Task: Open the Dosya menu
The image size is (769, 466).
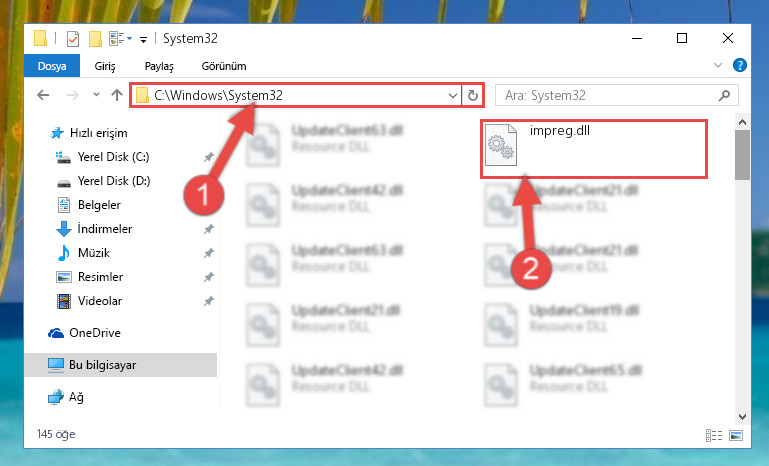Action: click(52, 66)
